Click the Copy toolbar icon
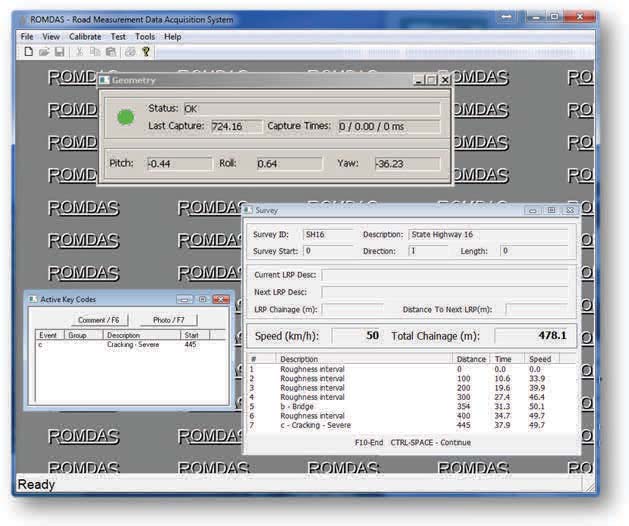 (x=95, y=51)
